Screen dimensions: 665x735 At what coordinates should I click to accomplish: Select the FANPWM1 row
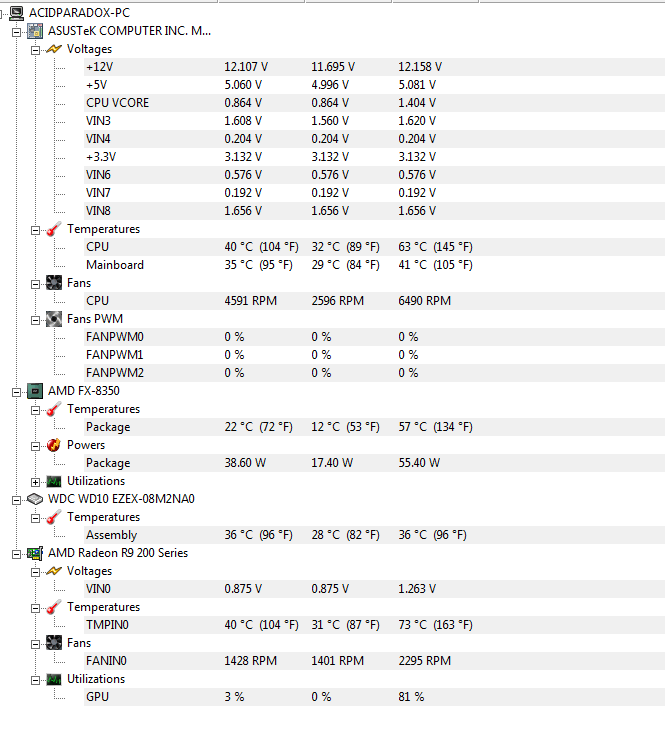click(374, 355)
